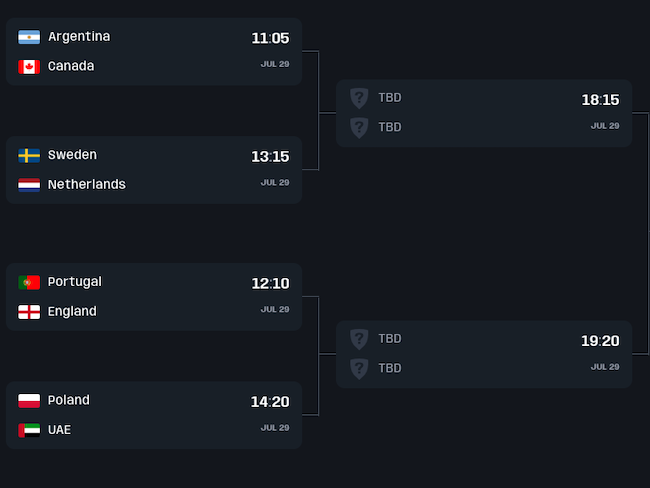Click the Canada flag icon
Image resolution: width=650 pixels, height=488 pixels.
[x=29, y=67]
